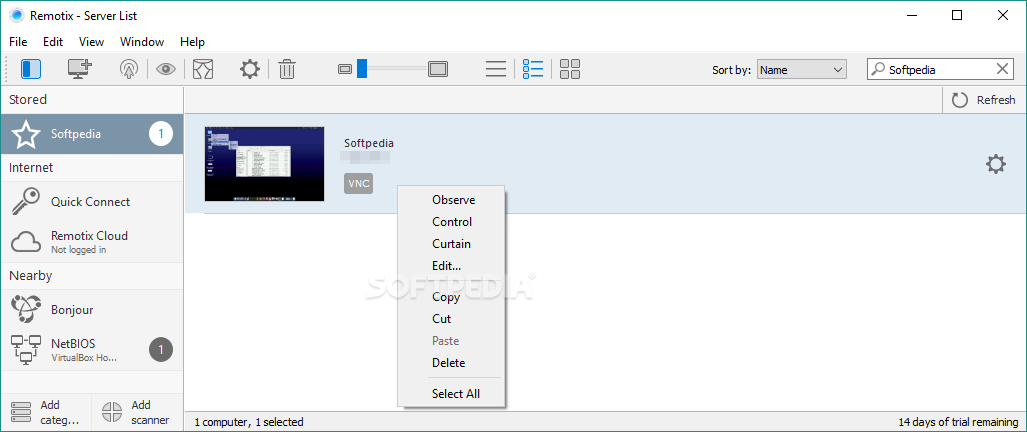Image resolution: width=1027 pixels, height=432 pixels.
Task: Click the Softpedia computer name label
Action: (369, 143)
